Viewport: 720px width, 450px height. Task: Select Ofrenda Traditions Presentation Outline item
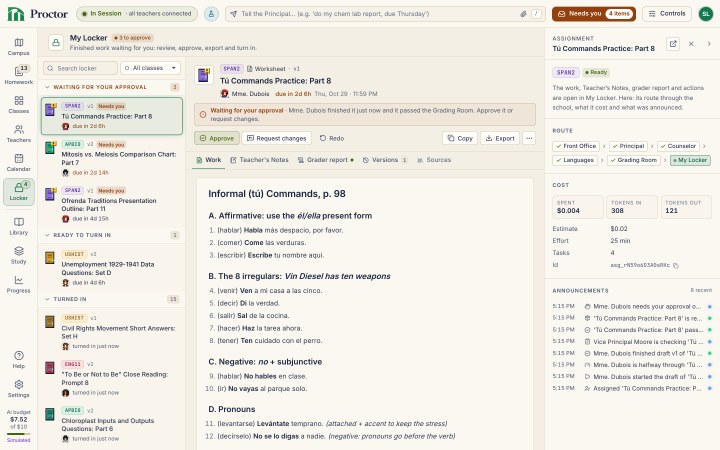point(112,204)
